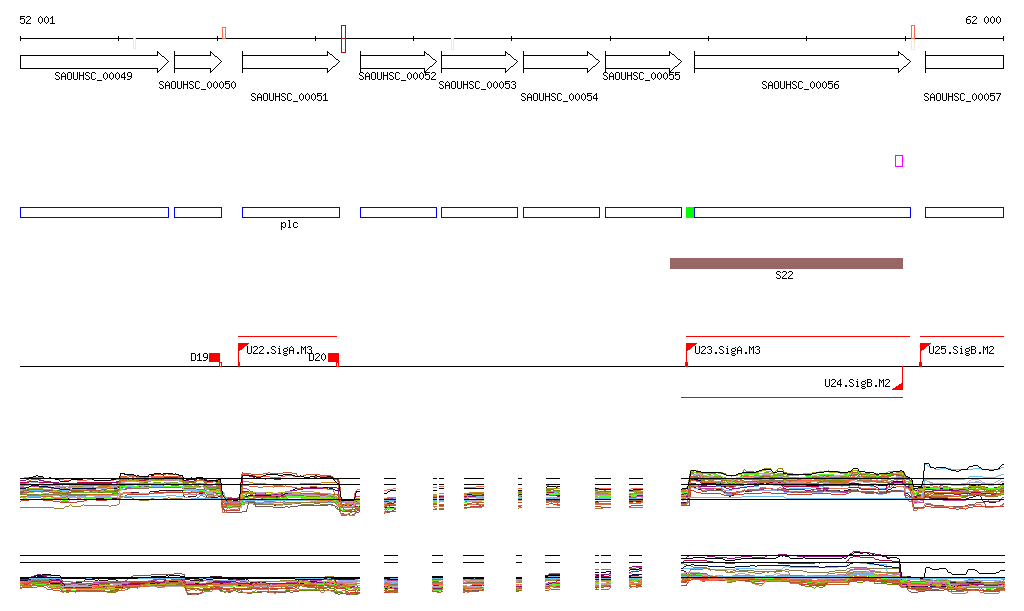
Task: Click the 62 000 end coordinate label
Action: (983, 20)
